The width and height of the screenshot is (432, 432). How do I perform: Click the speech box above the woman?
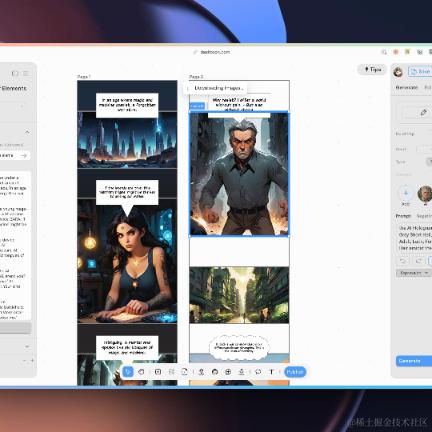coord(127,193)
